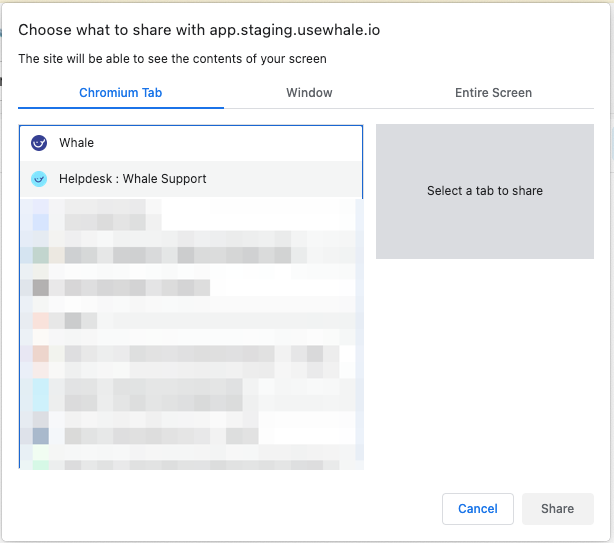Switch to the Chromium Tab option

[121, 93]
